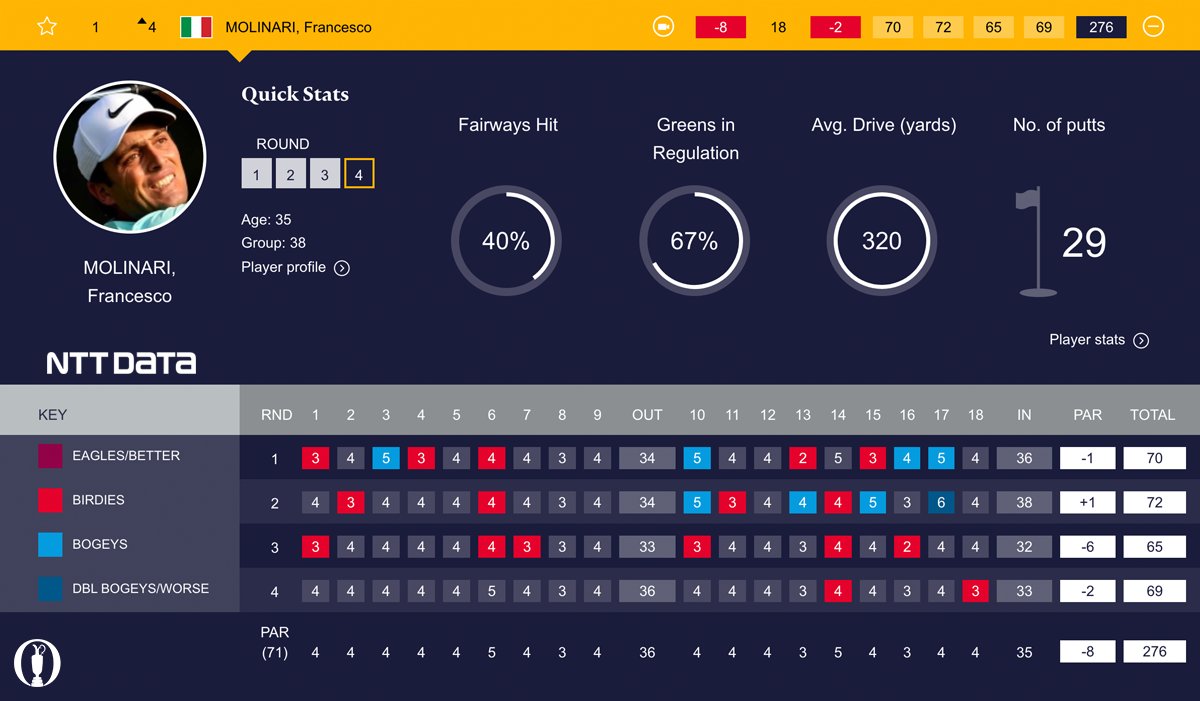
Task: Click the position change arrow showing 4
Action: (146, 27)
